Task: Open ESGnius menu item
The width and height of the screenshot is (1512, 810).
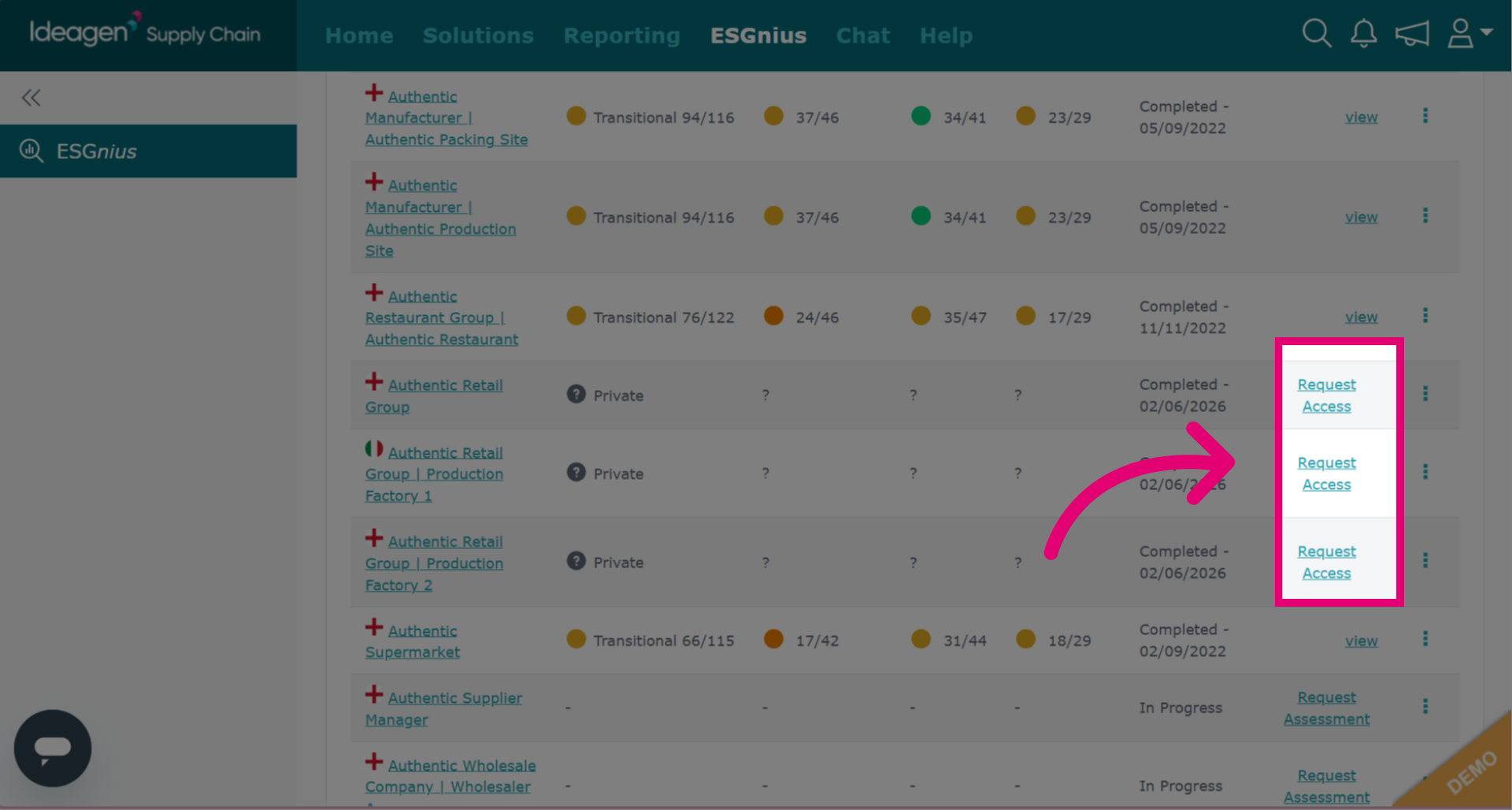Action: (x=758, y=35)
